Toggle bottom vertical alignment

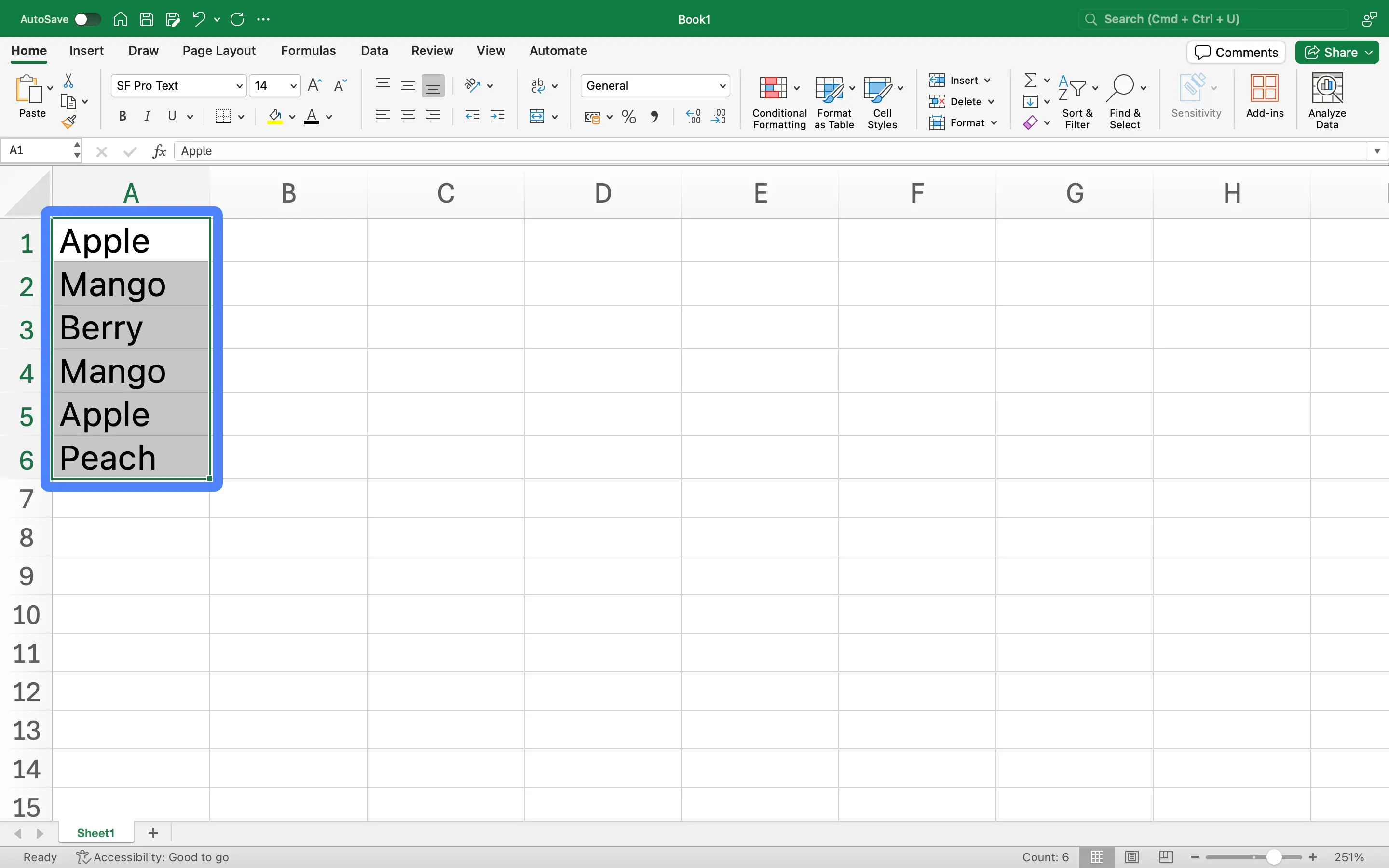(433, 85)
